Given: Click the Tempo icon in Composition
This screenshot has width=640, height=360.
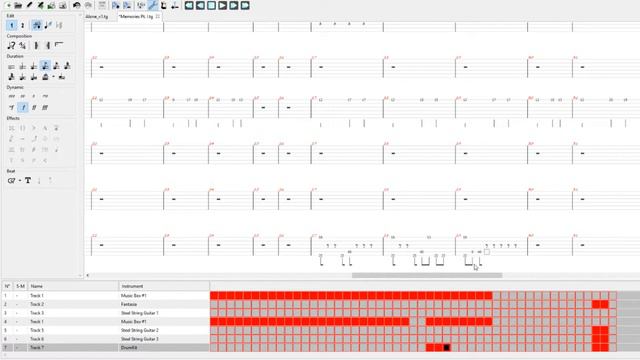Looking at the screenshot, I should pos(11,45).
